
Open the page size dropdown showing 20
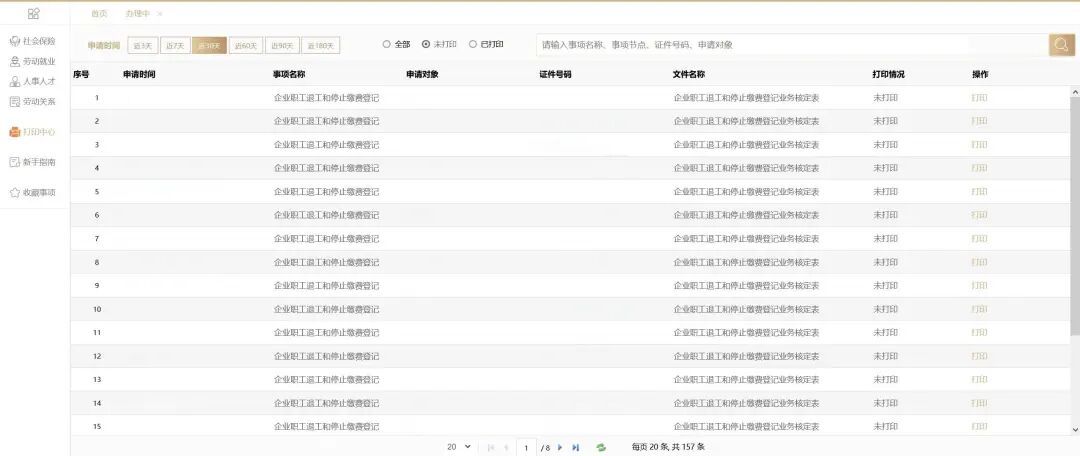(x=459, y=447)
